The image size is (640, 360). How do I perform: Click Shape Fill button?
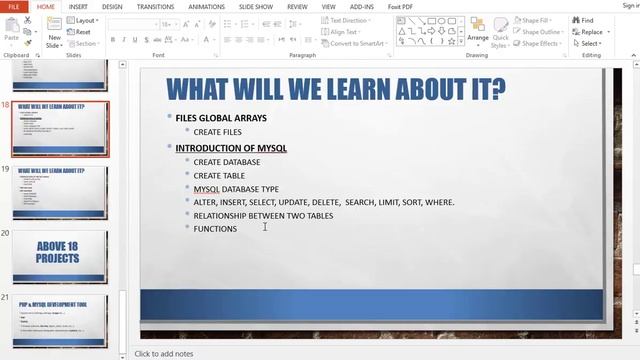point(533,20)
